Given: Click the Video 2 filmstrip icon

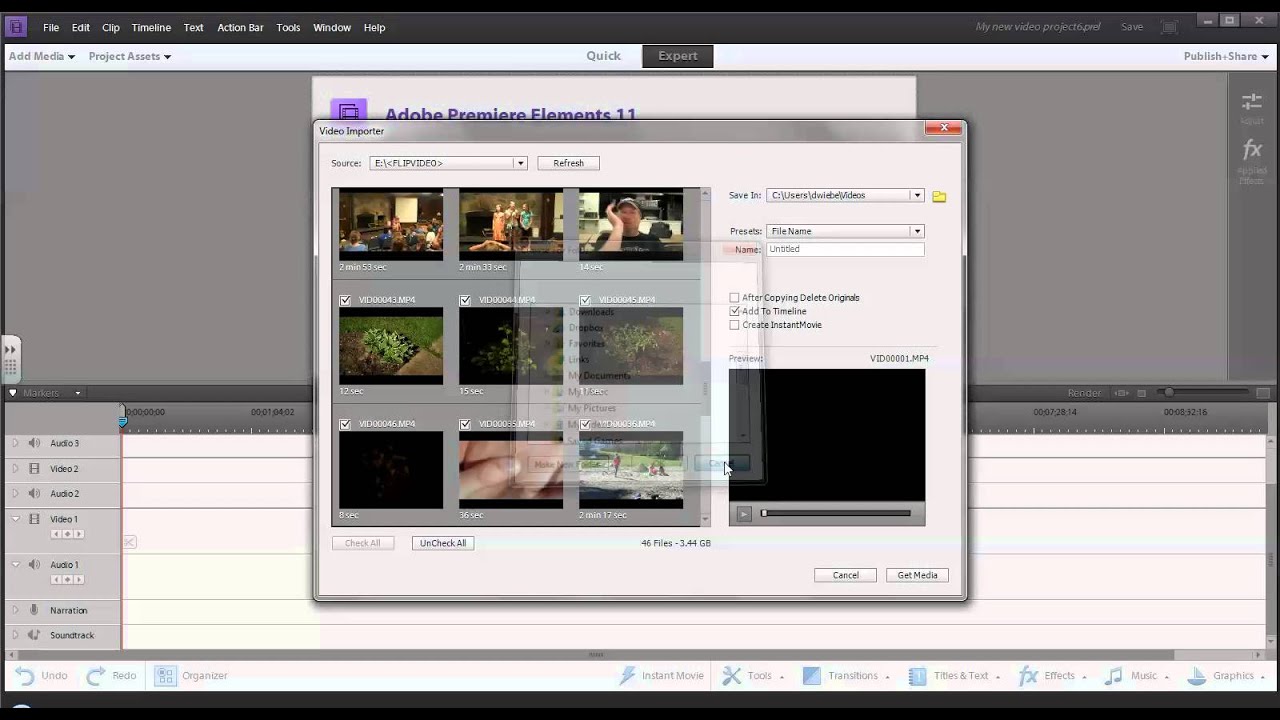Looking at the screenshot, I should point(34,468).
